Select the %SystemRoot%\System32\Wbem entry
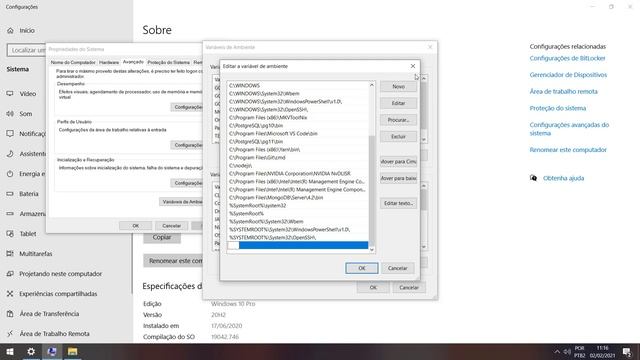Image resolution: width=640 pixels, height=360 pixels. point(298,222)
